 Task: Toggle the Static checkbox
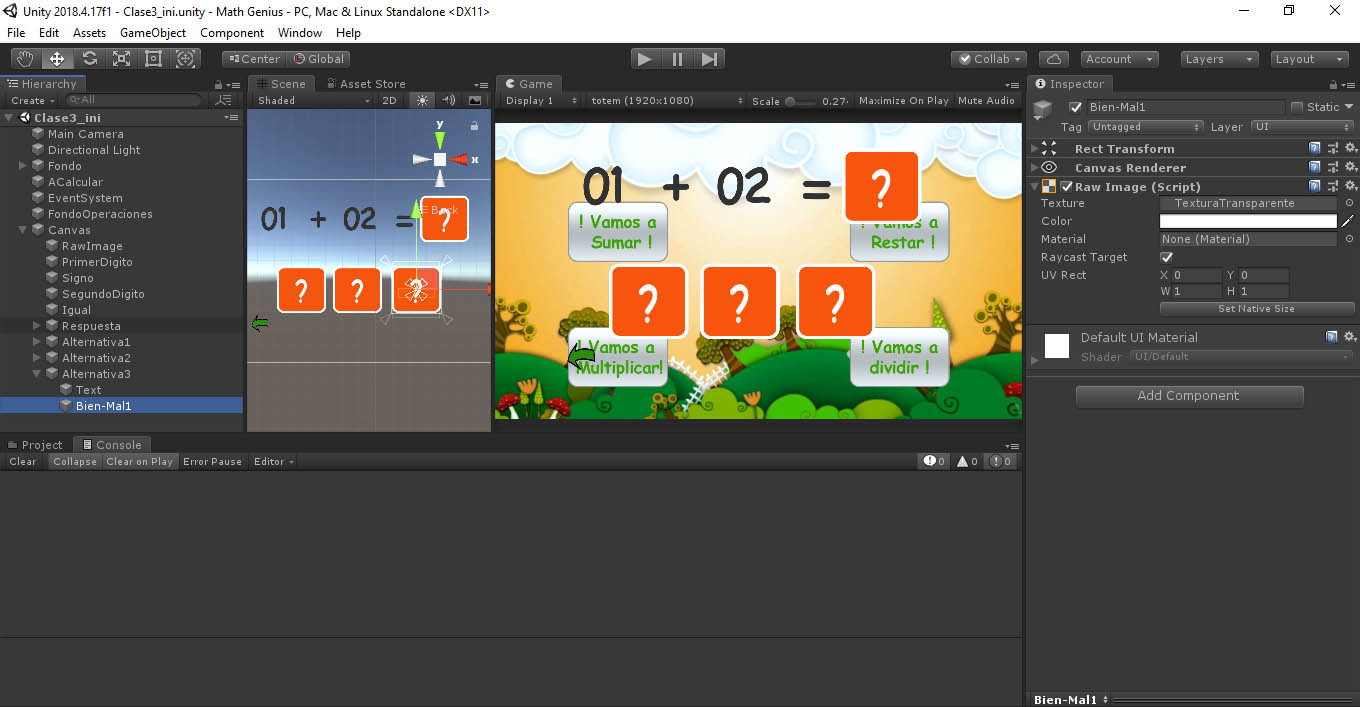click(x=1297, y=107)
